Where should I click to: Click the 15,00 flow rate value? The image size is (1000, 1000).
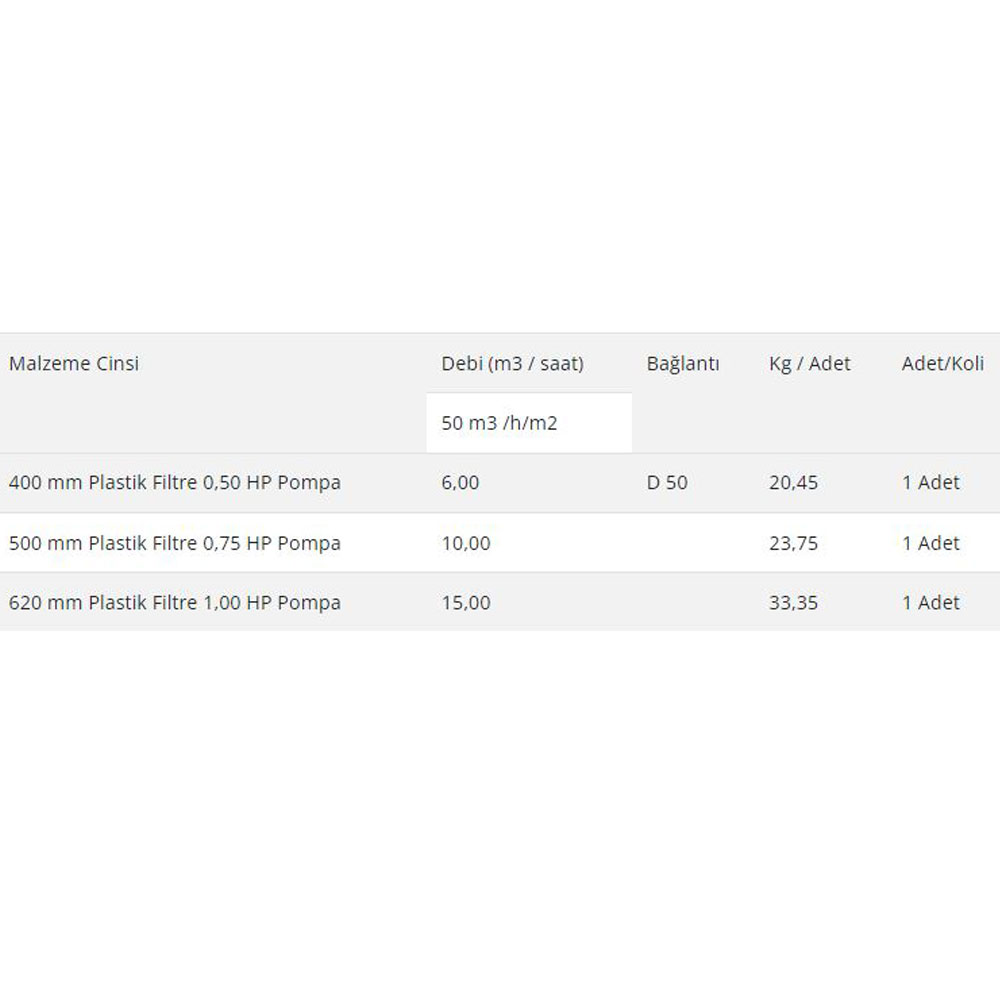tap(466, 603)
